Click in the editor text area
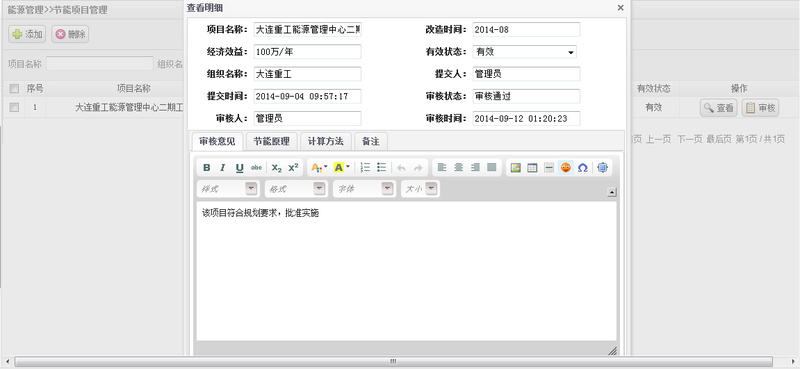This screenshot has height=369, width=800. point(407,272)
